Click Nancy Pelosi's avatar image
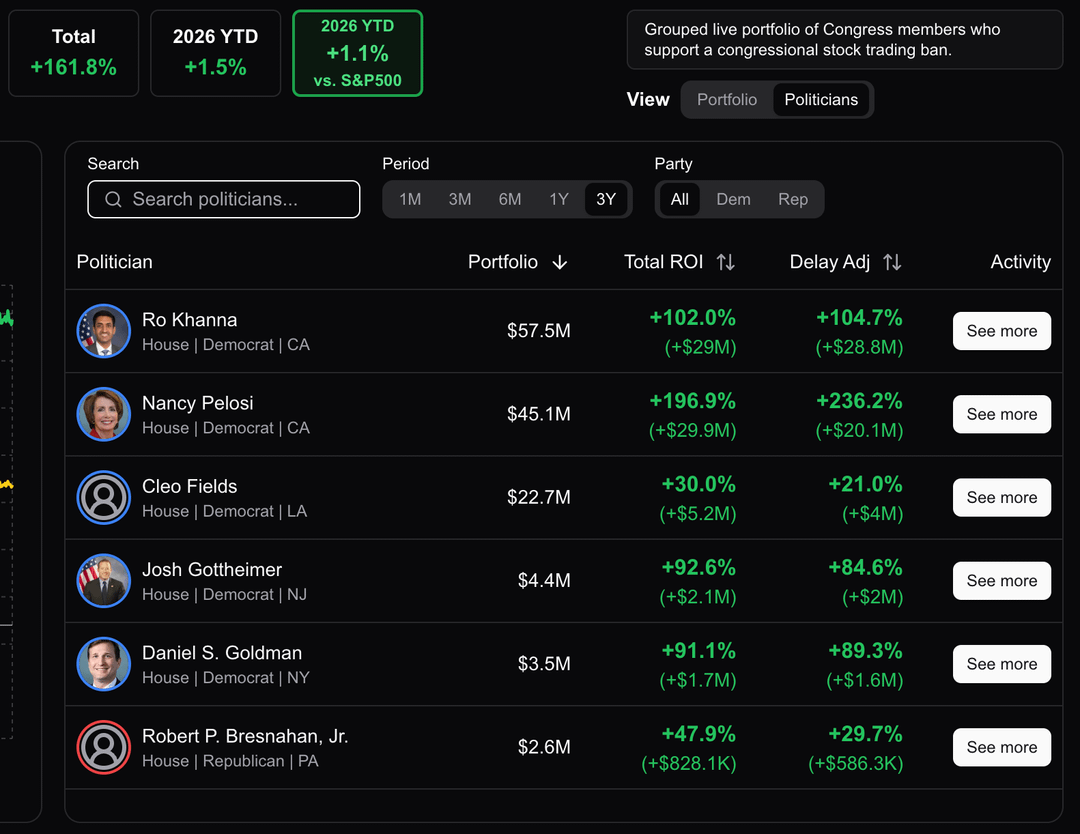 [104, 414]
